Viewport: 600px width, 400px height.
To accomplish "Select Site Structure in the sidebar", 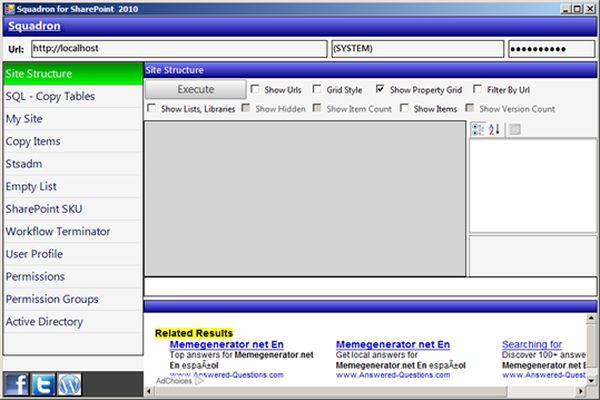I will pyautogui.click(x=73, y=73).
